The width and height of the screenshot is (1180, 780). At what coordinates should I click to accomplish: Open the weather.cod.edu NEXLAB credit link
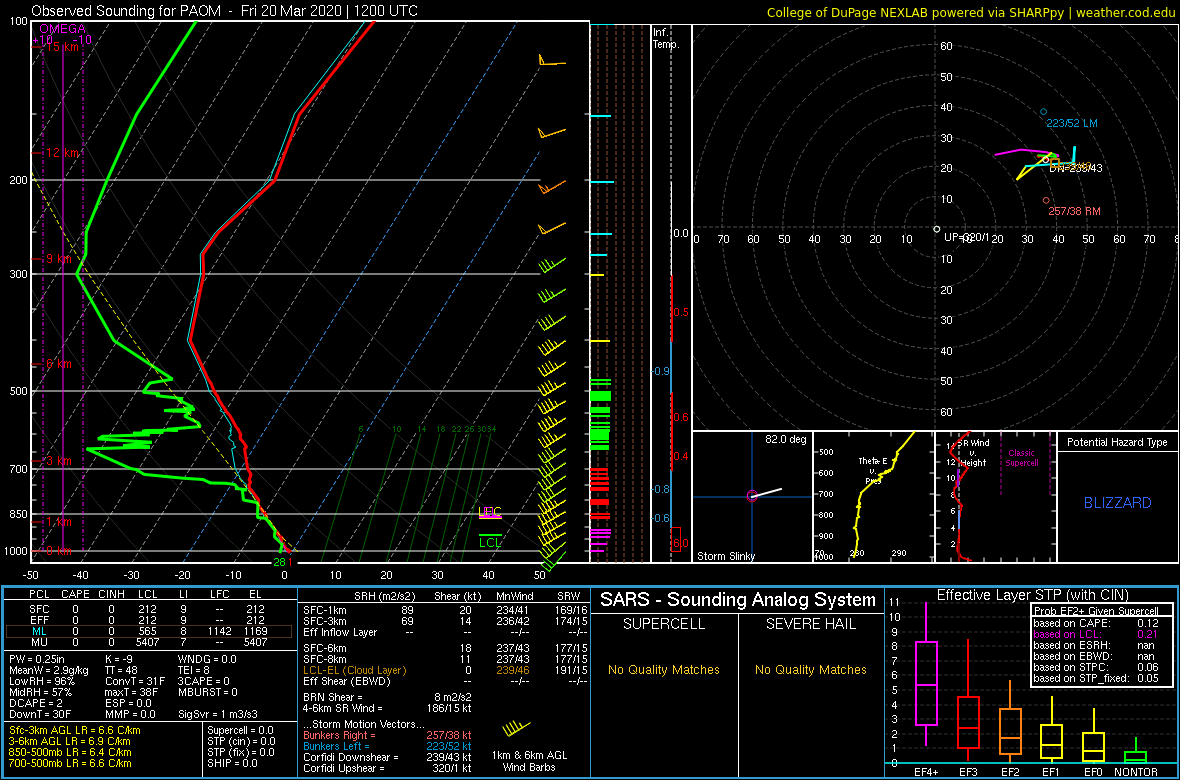click(x=972, y=11)
